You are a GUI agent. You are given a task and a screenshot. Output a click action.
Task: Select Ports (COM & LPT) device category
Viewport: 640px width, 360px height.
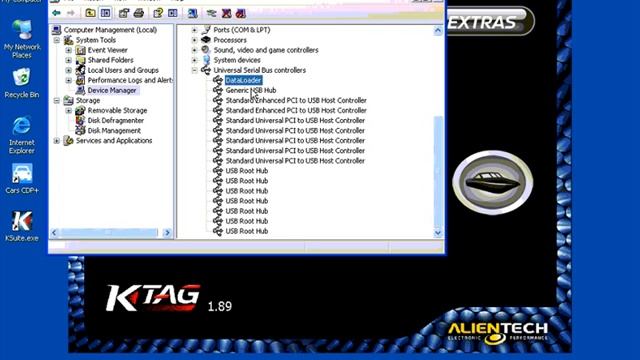point(242,30)
